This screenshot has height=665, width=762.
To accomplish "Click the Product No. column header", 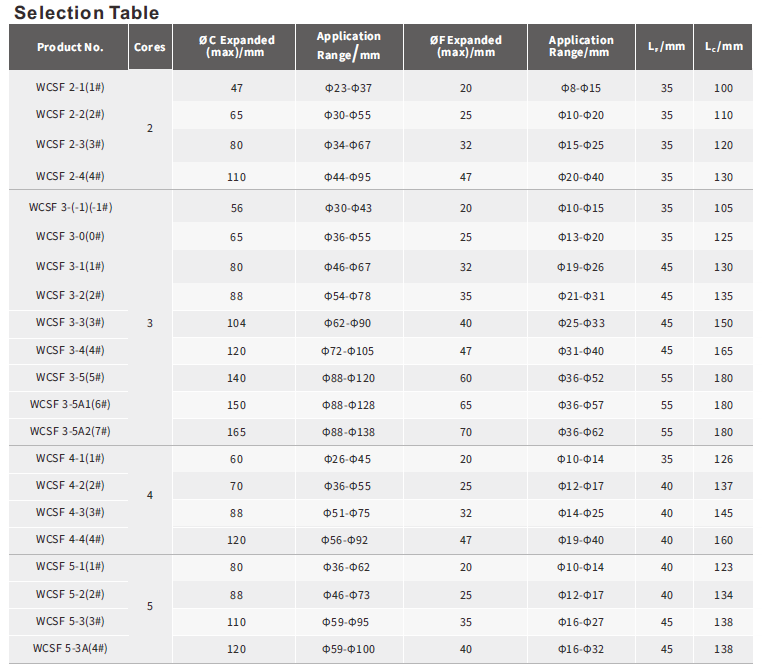I will click(70, 47).
